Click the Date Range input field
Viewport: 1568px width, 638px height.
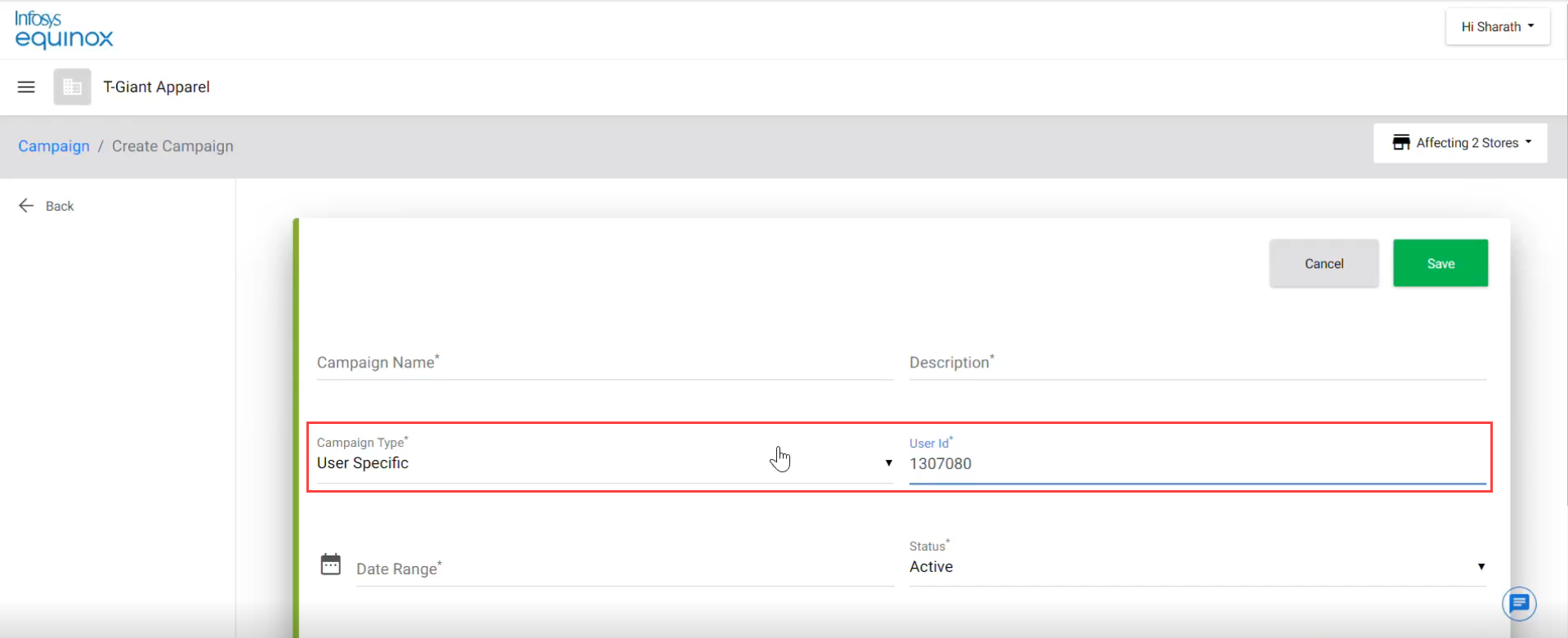pyautogui.click(x=624, y=569)
